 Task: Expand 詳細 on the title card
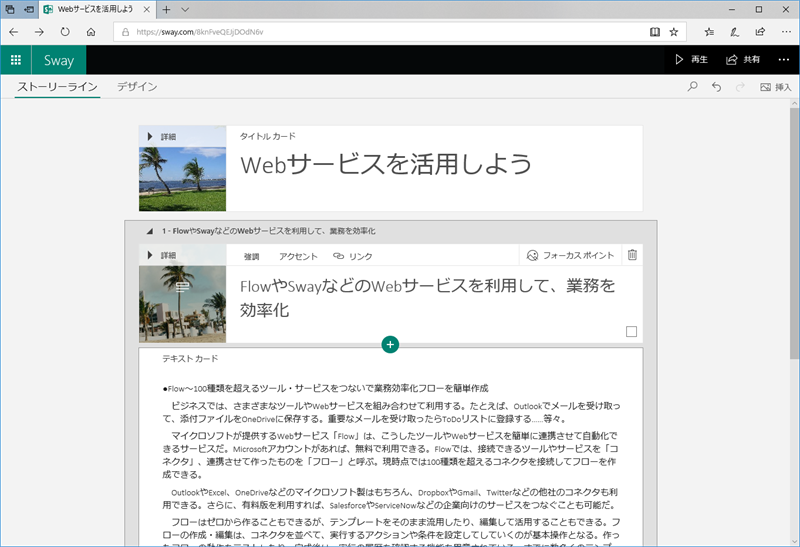coord(161,137)
